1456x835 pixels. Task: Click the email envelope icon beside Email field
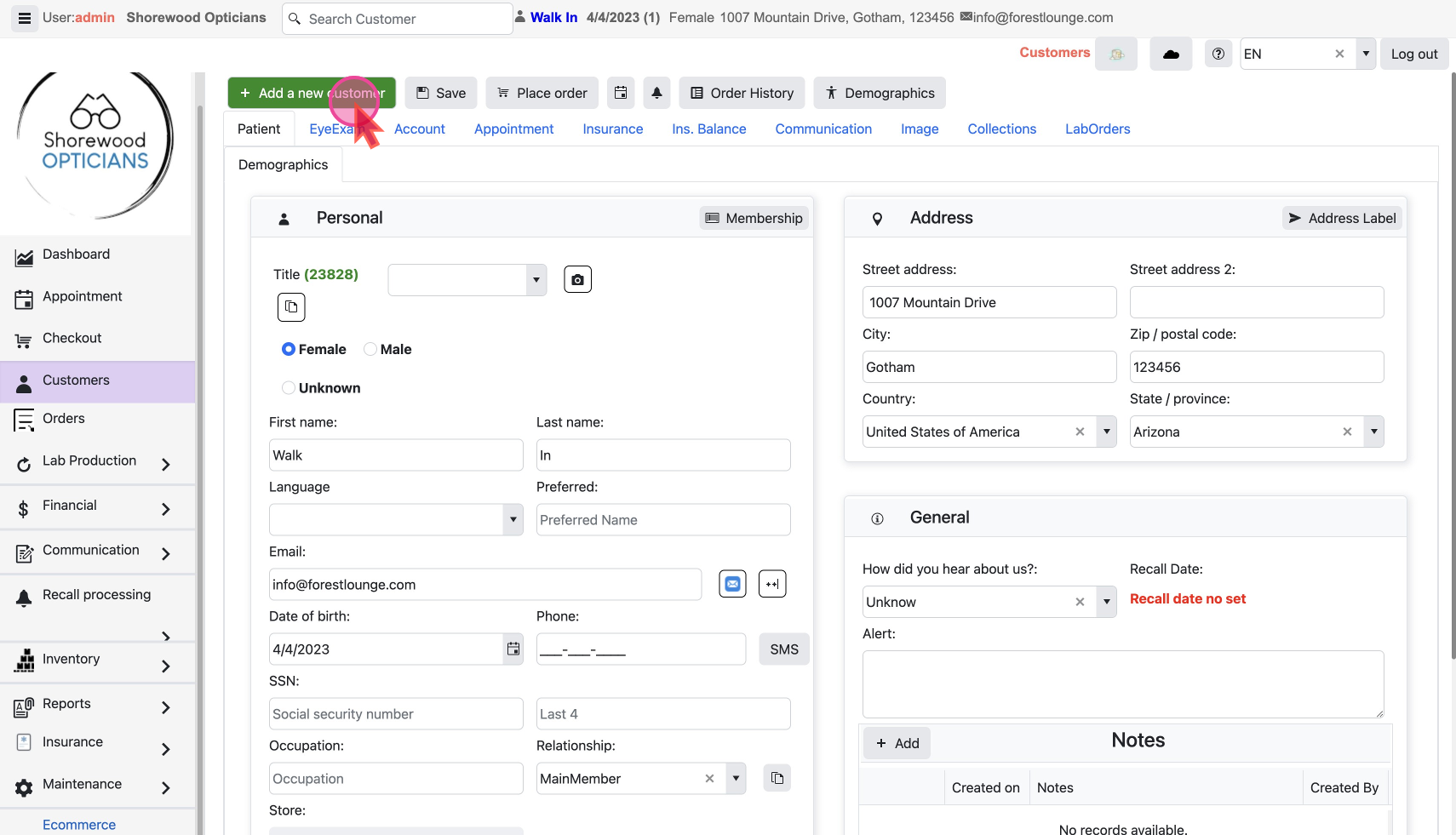coord(732,584)
